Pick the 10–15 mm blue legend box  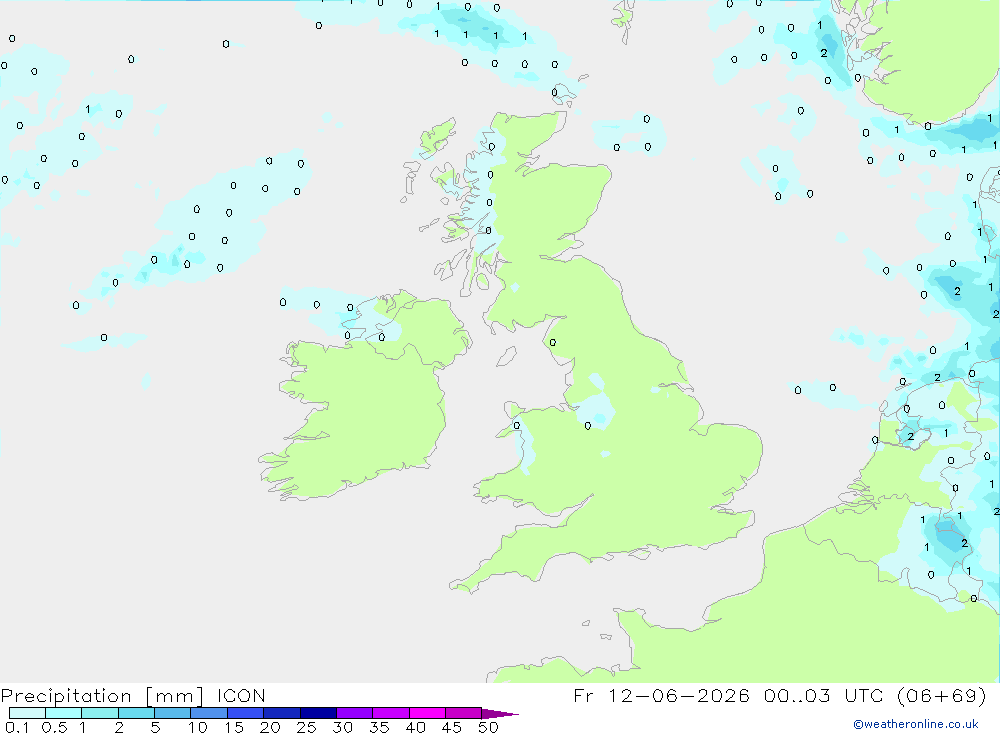coord(209,713)
